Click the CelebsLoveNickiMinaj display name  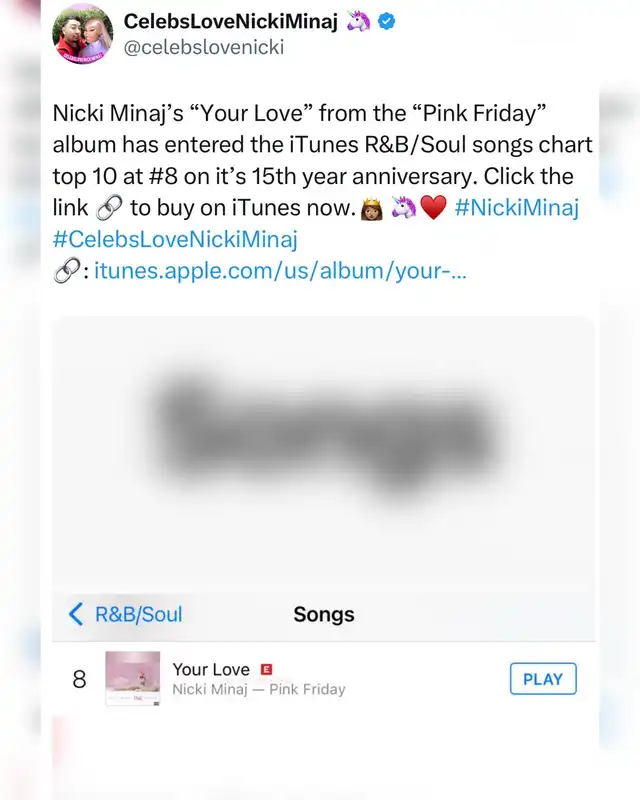231,21
